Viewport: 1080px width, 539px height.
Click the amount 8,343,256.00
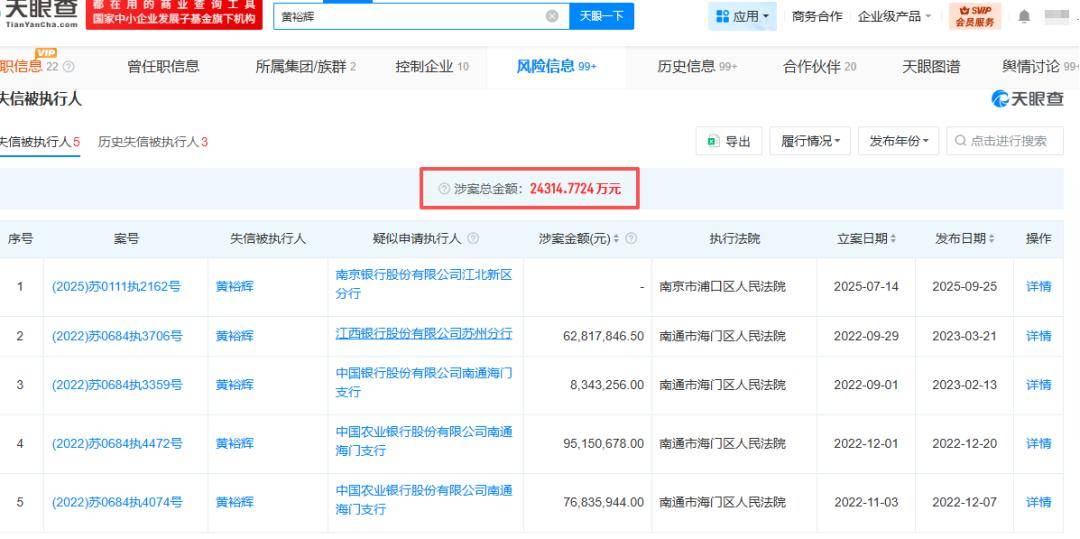click(607, 385)
